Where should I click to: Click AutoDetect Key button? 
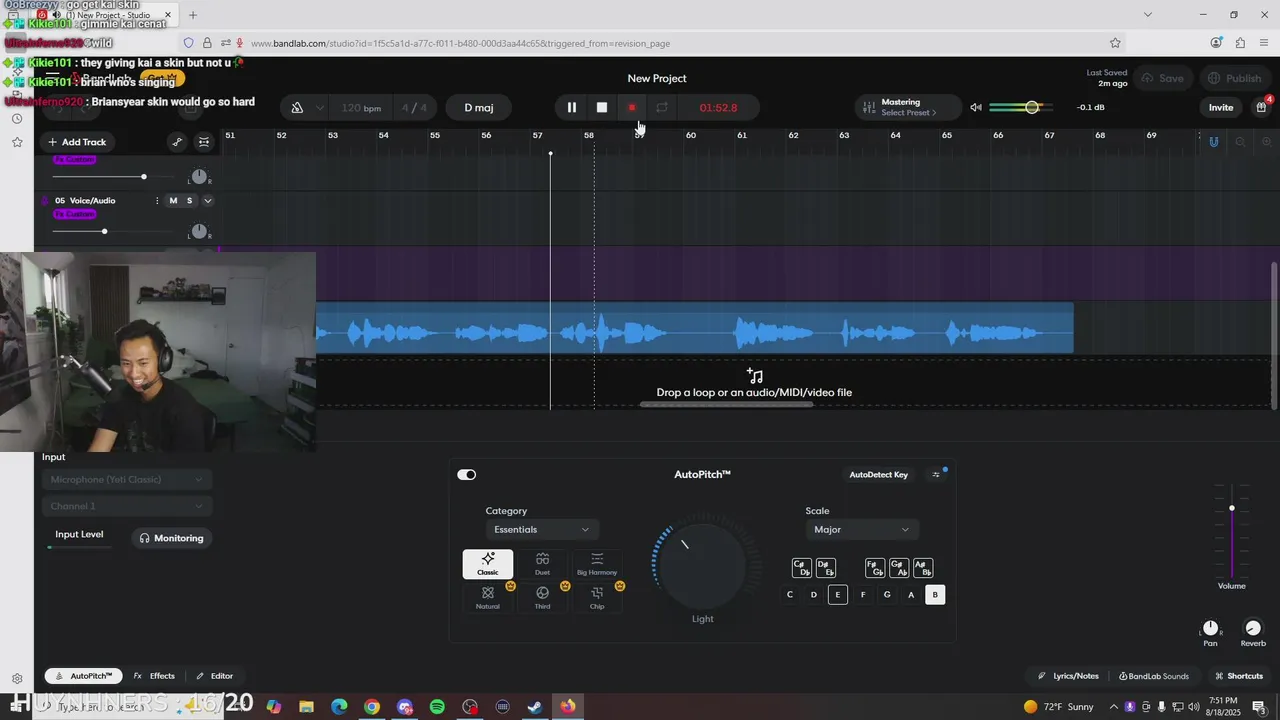pos(878,475)
